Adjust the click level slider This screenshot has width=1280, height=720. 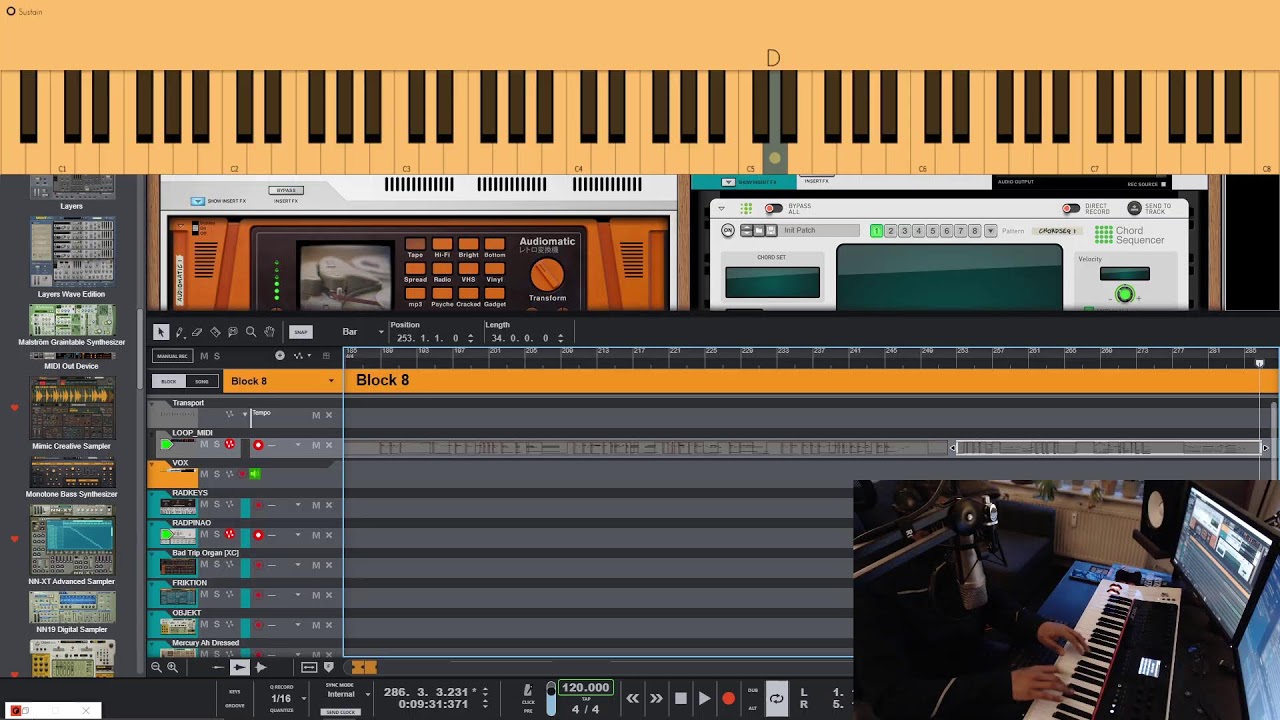tap(550, 698)
